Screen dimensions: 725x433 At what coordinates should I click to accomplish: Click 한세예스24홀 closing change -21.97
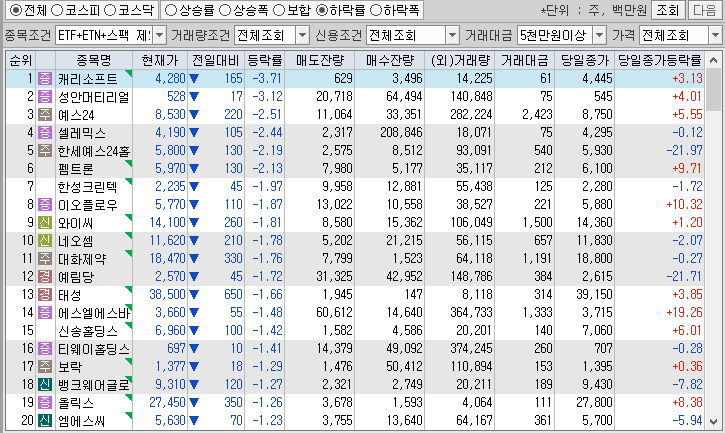click(685, 151)
